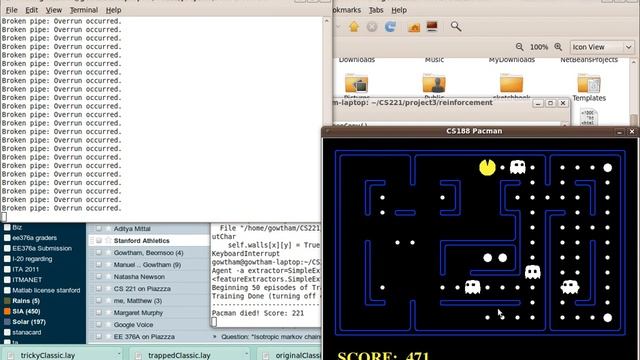This screenshot has height=360, width=640.
Task: Open the Home folder toolbar icon
Action: pos(414,27)
